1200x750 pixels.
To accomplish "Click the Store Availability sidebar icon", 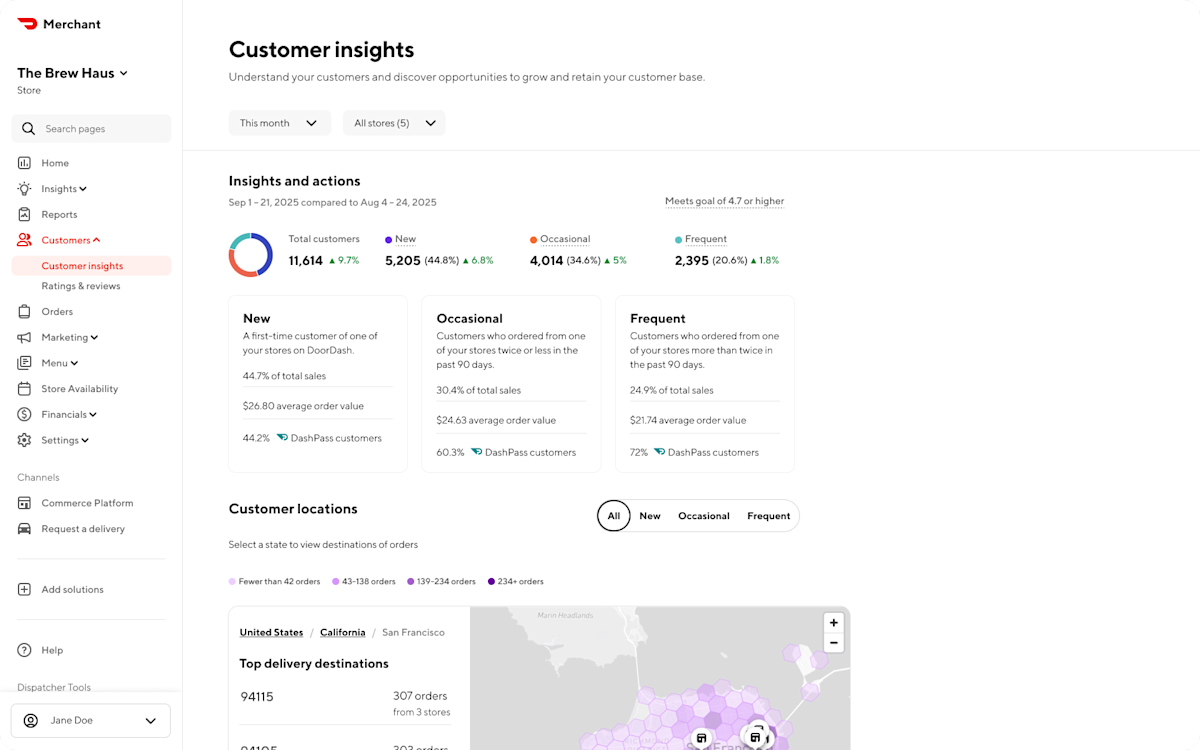I will click(24, 388).
